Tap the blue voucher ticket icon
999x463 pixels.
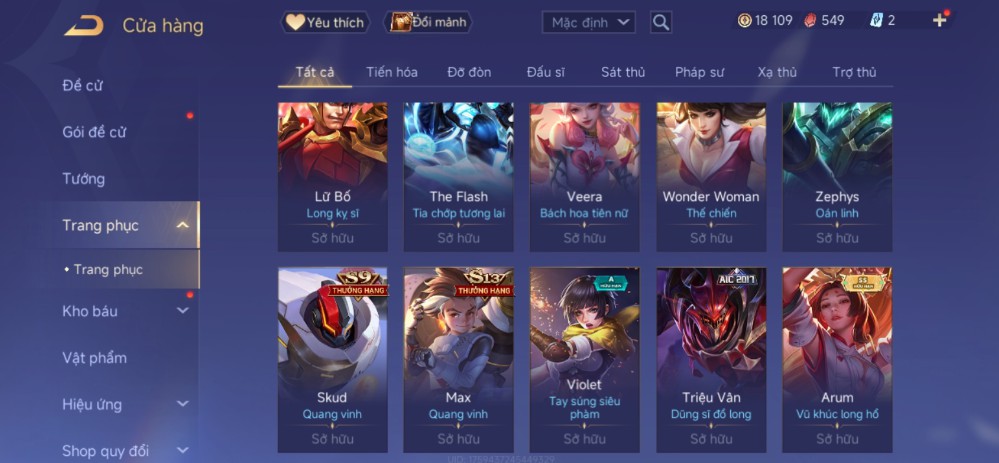(876, 20)
